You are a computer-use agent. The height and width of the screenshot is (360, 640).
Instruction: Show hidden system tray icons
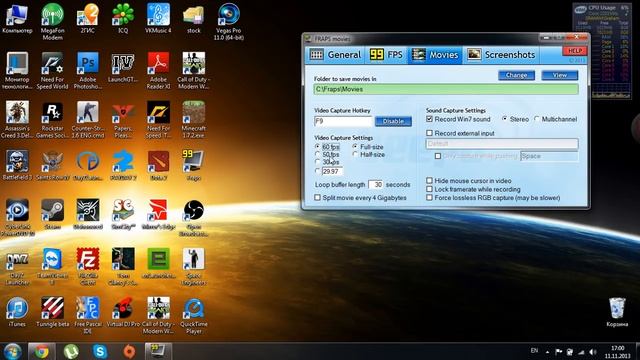point(547,352)
